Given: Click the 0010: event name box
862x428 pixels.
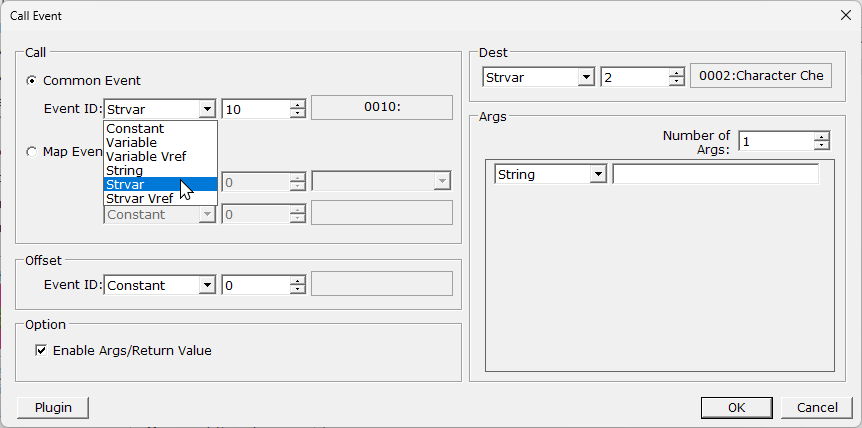Looking at the screenshot, I should (x=382, y=107).
